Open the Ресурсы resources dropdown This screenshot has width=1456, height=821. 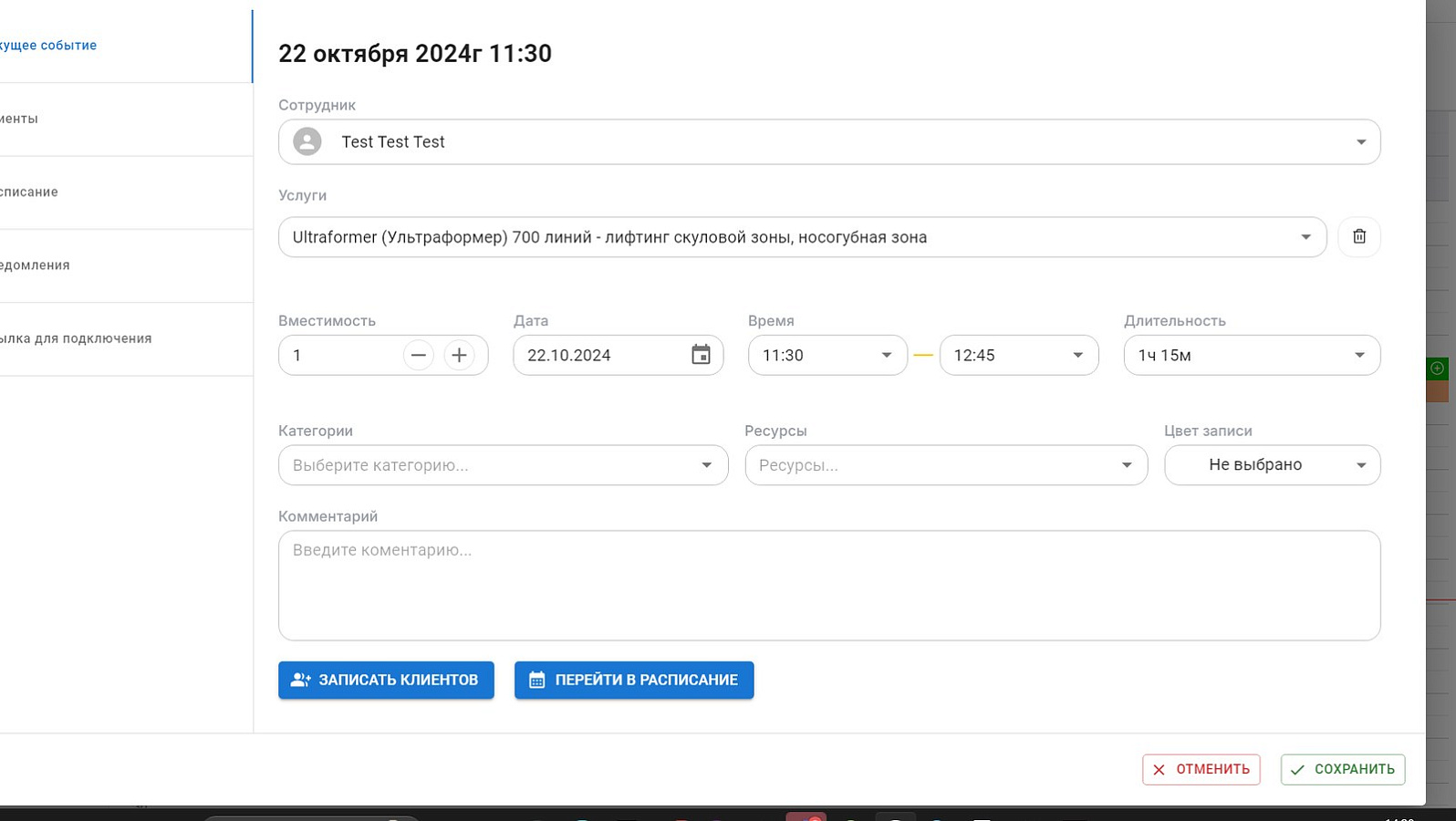point(946,465)
